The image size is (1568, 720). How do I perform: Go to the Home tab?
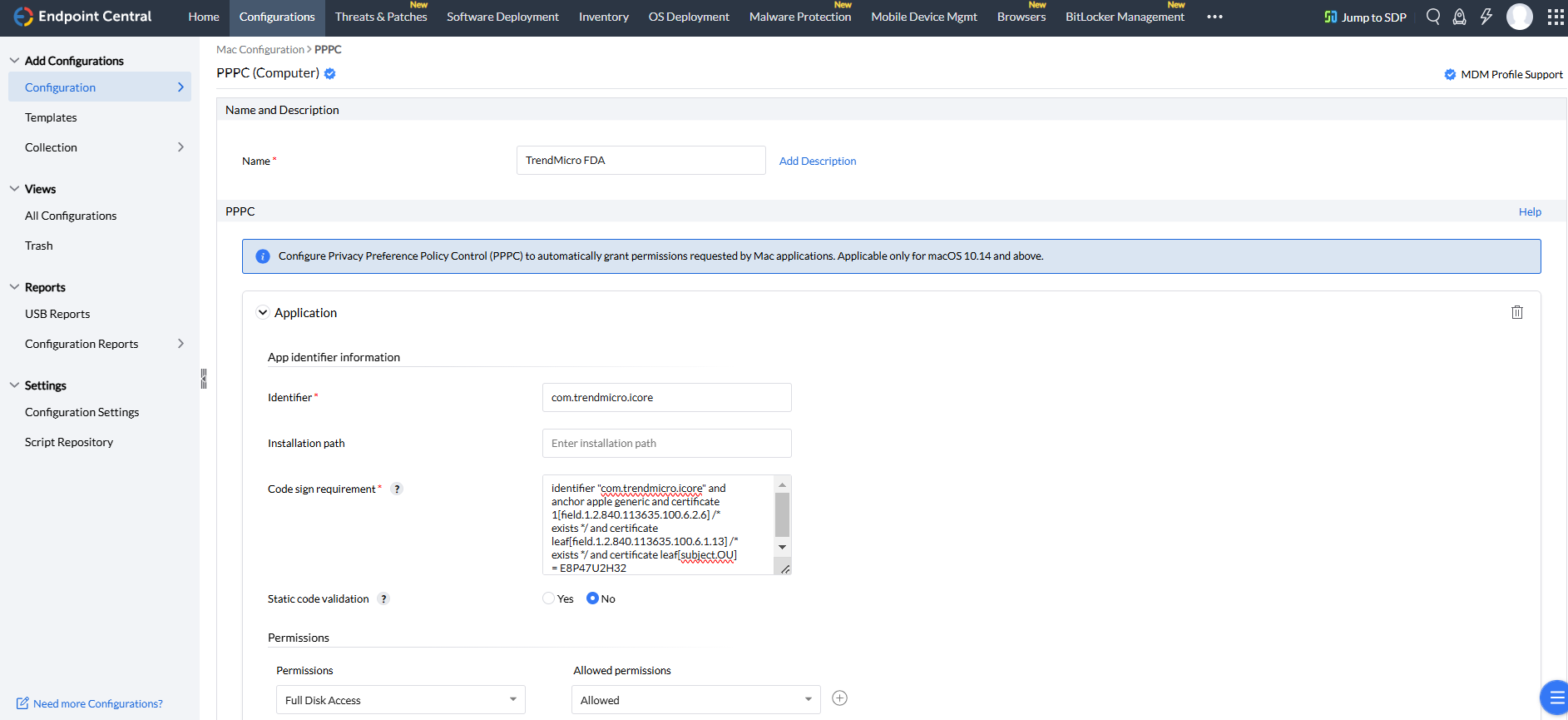[x=204, y=17]
